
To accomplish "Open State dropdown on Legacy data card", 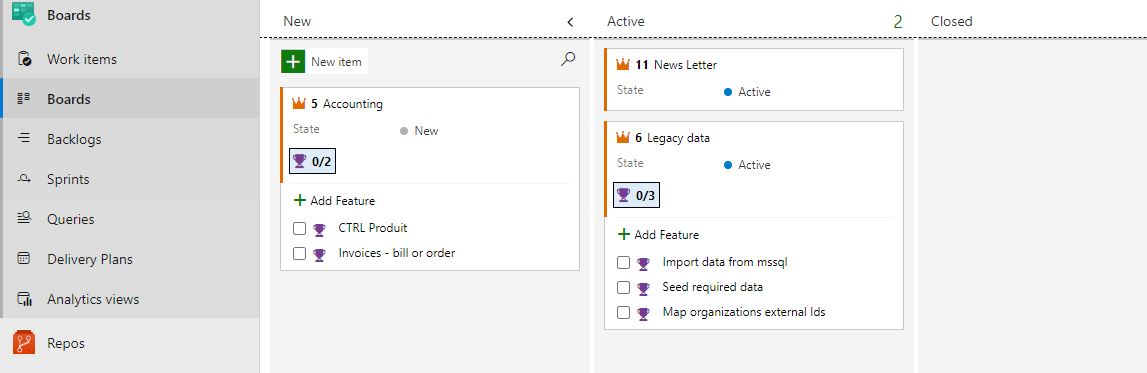I will click(x=747, y=165).
